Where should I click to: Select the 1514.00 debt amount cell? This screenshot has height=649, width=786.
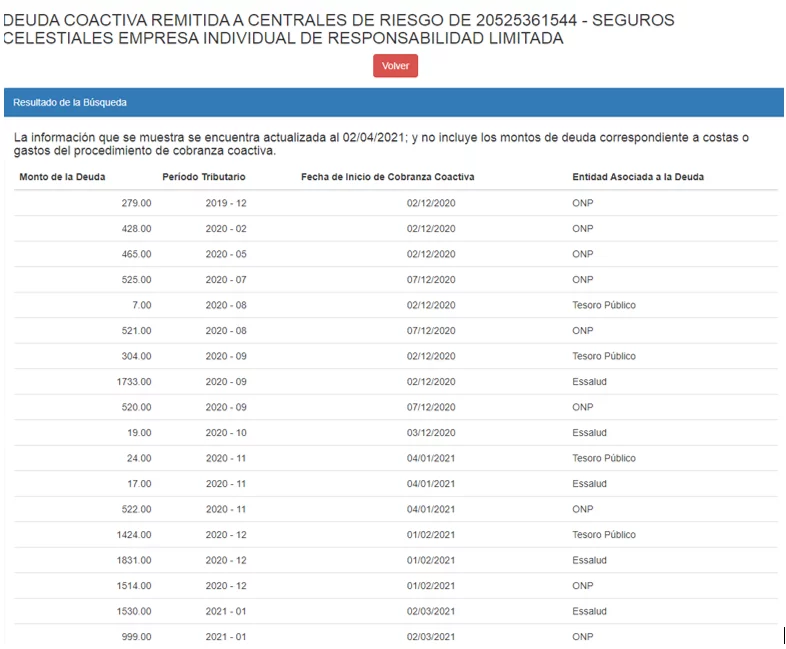[134, 586]
